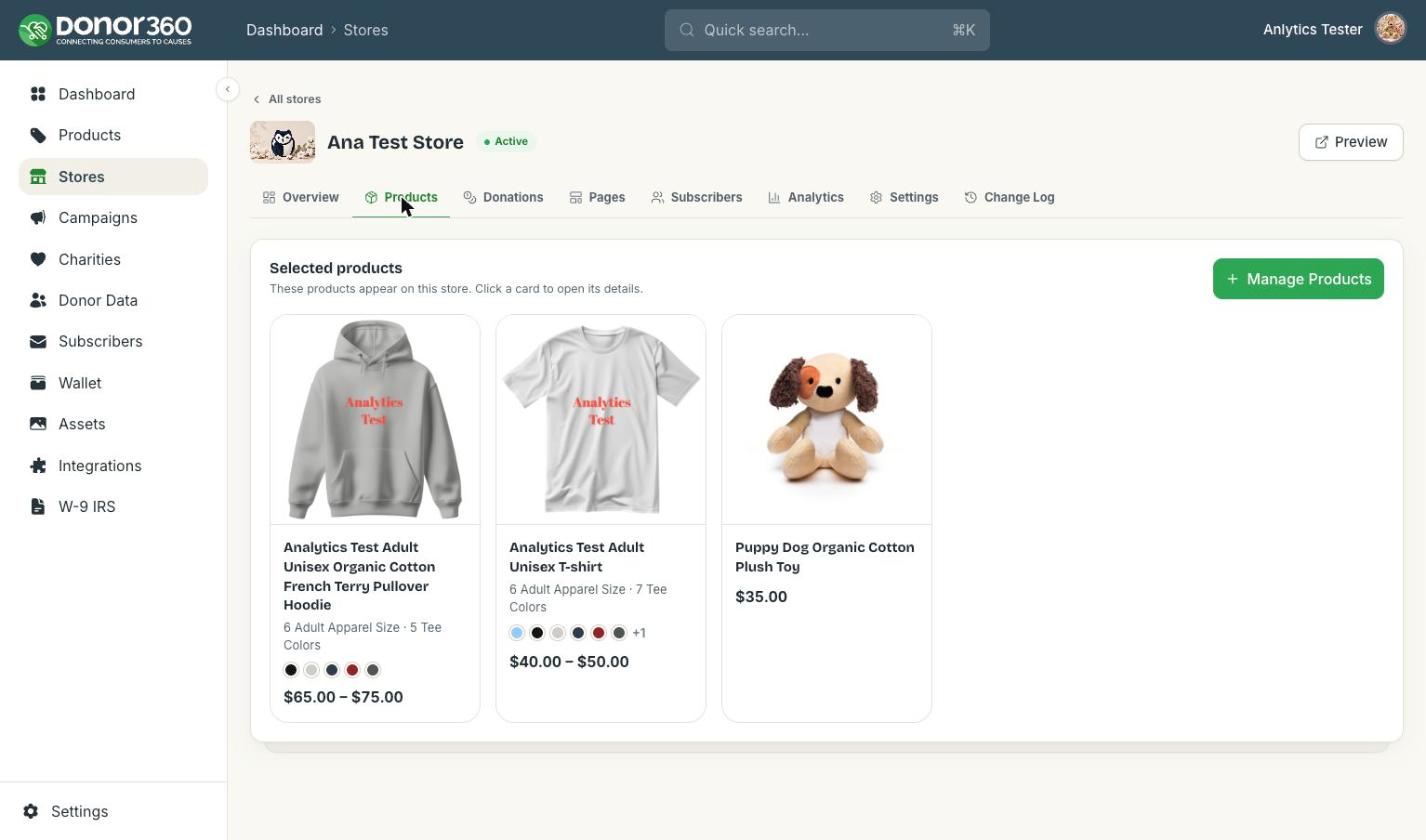Open the store's Settings tab

[904, 197]
